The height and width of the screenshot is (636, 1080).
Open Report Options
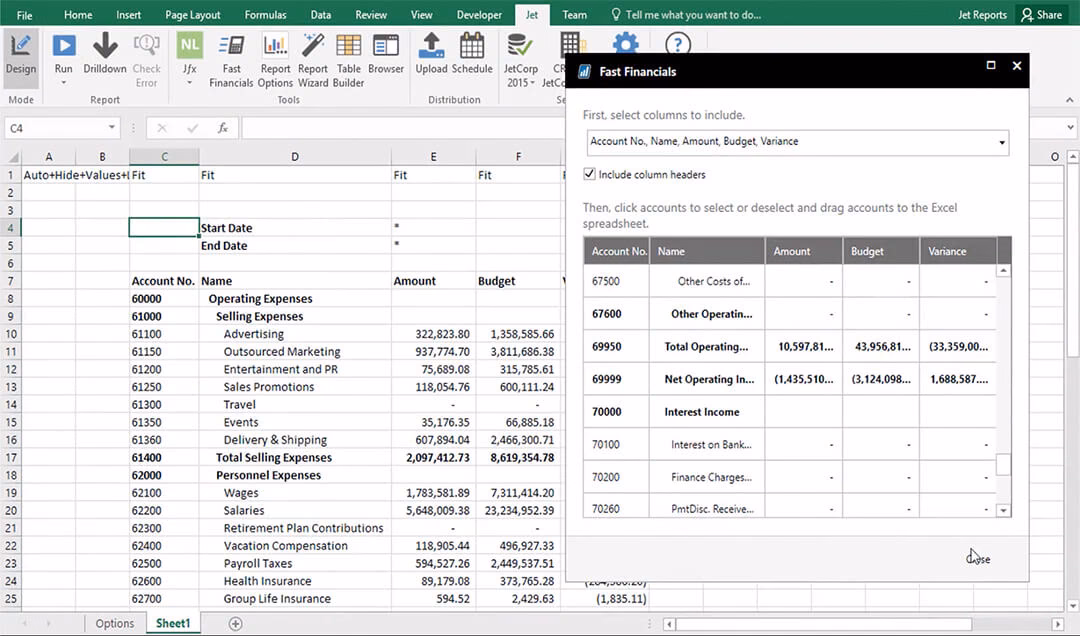click(x=276, y=61)
